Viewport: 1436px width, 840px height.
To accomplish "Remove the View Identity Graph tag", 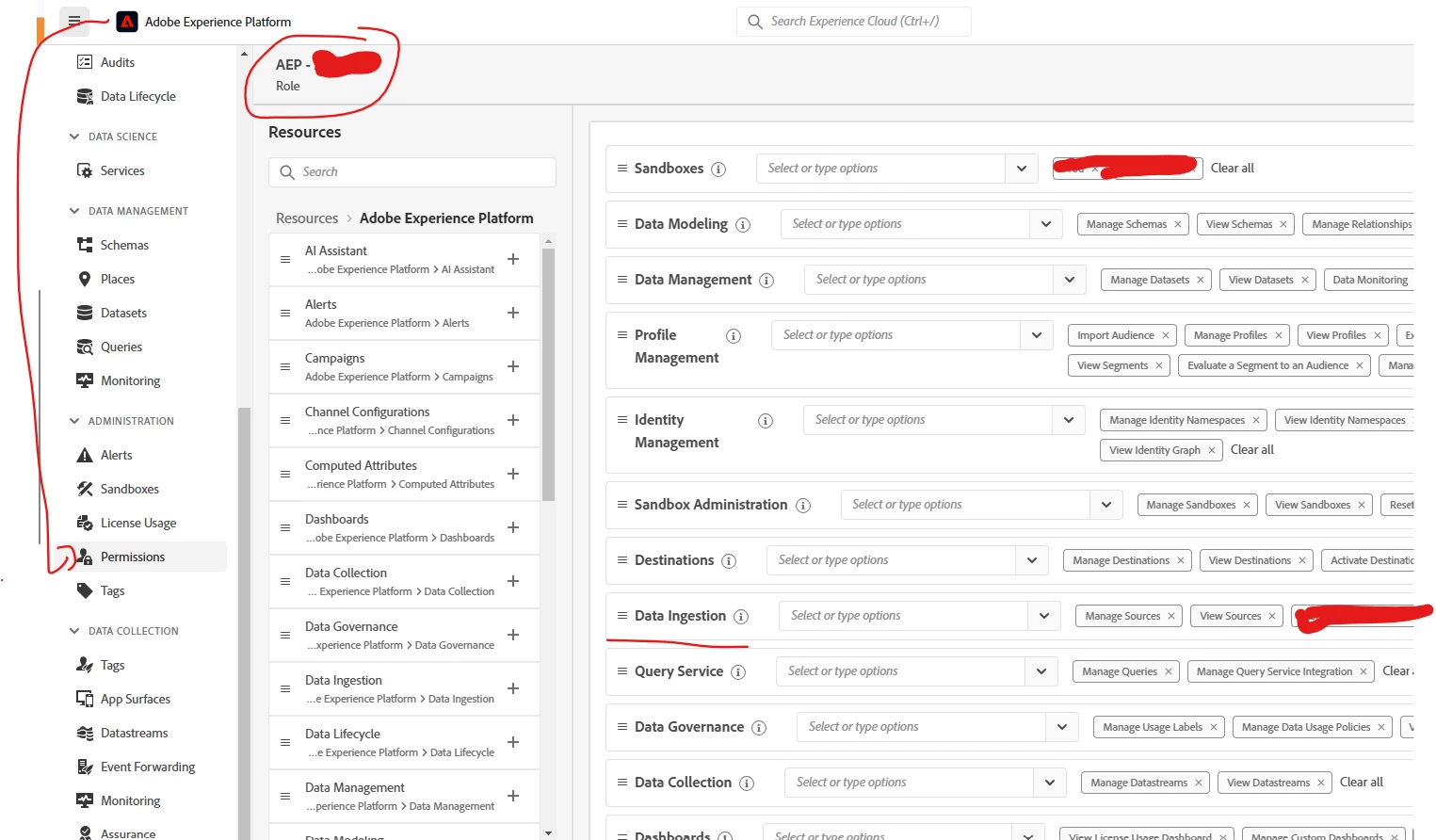I will tap(1212, 450).
